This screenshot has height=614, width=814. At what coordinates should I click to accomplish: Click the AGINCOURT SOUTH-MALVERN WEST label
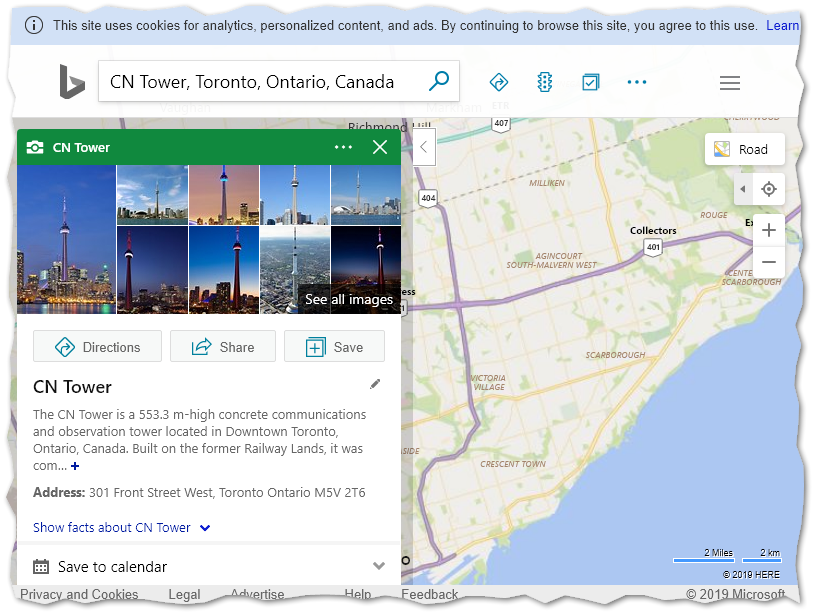[x=552, y=261]
